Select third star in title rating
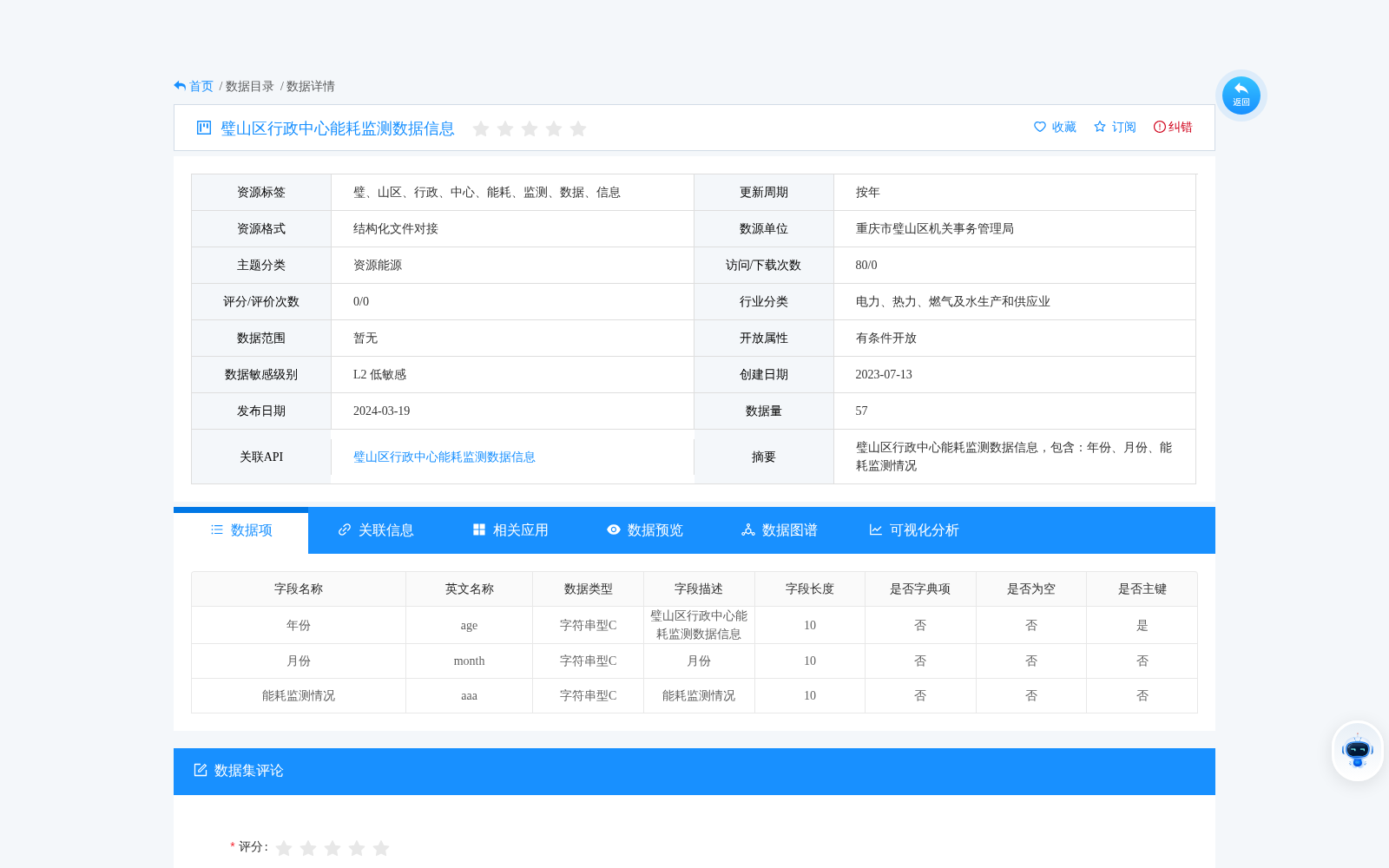Viewport: 1389px width, 868px height. tap(530, 128)
